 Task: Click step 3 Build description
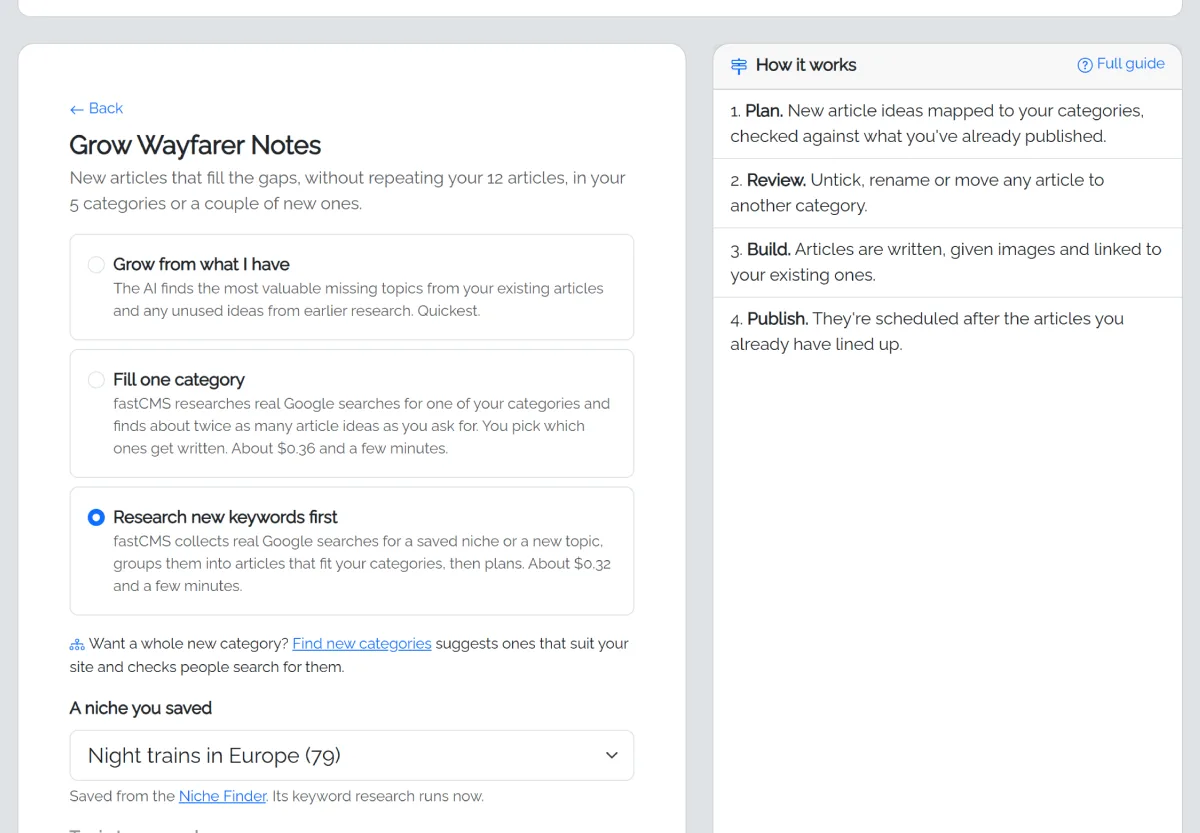point(946,262)
